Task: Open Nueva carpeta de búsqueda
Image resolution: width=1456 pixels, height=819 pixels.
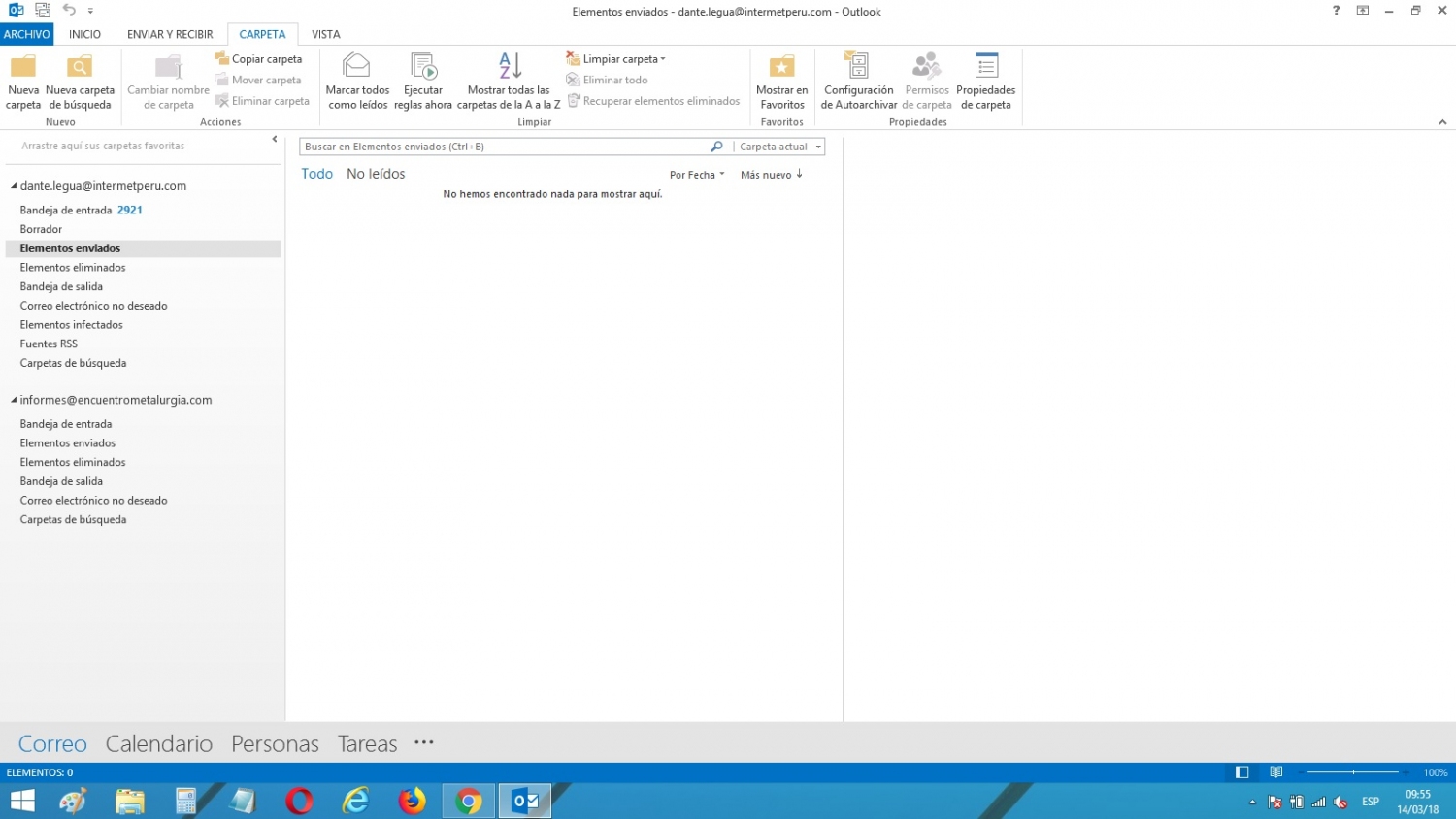Action: click(x=80, y=82)
